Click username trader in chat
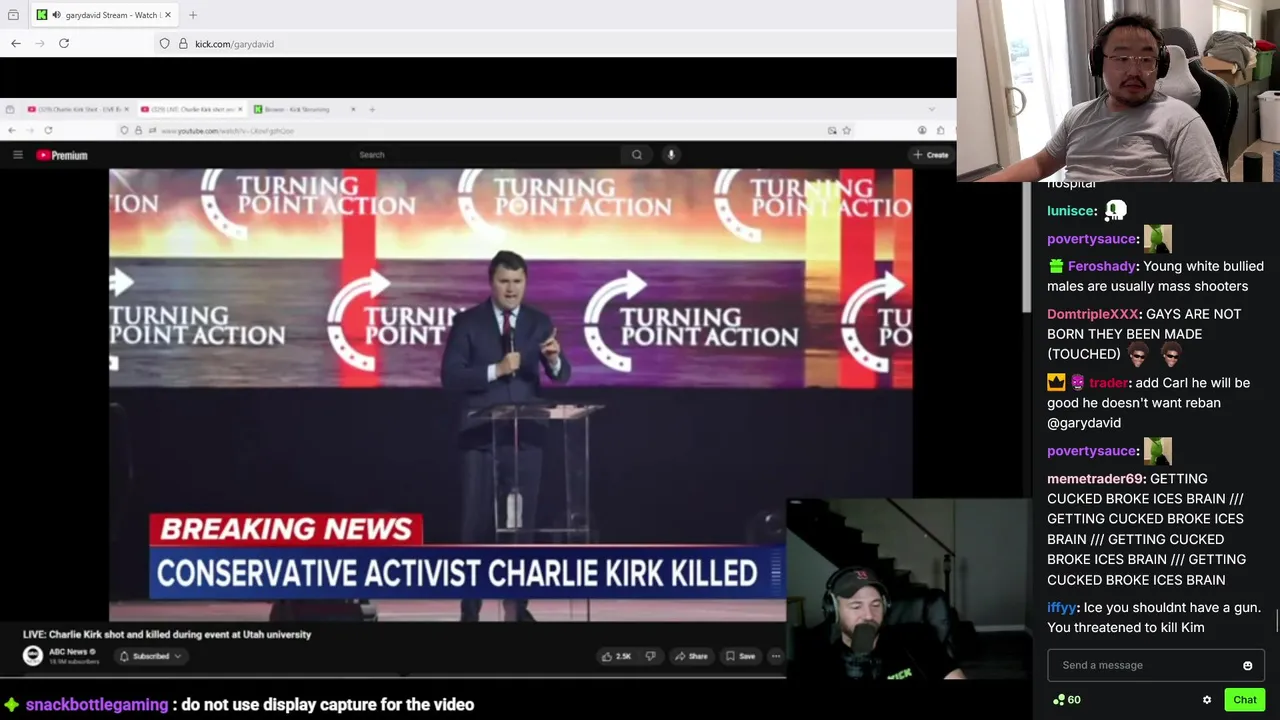 (1109, 383)
